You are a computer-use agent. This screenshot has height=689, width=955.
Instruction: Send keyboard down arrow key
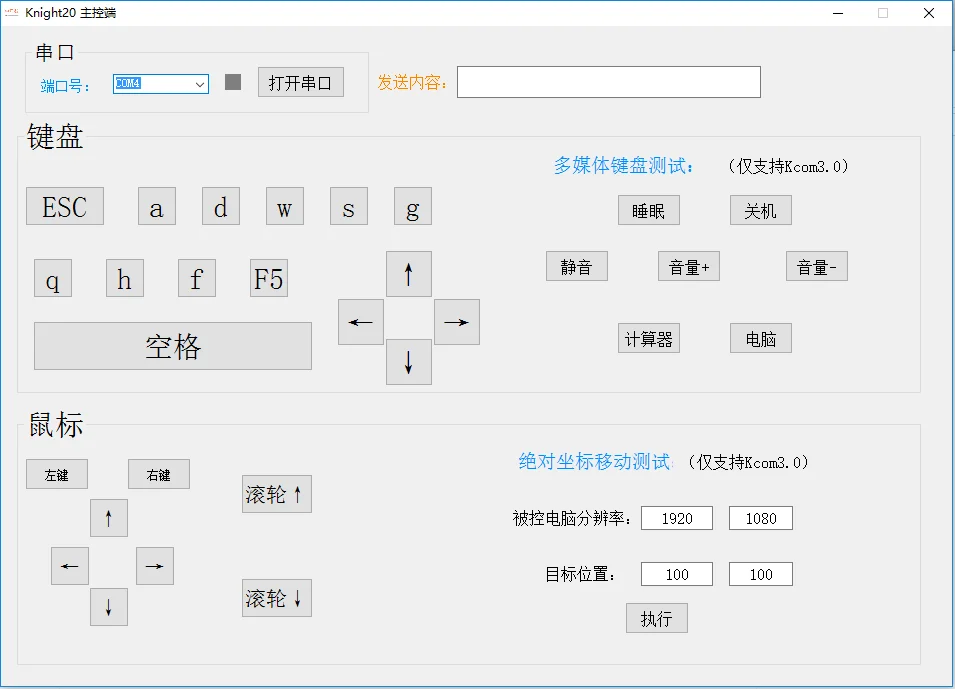pyautogui.click(x=409, y=362)
